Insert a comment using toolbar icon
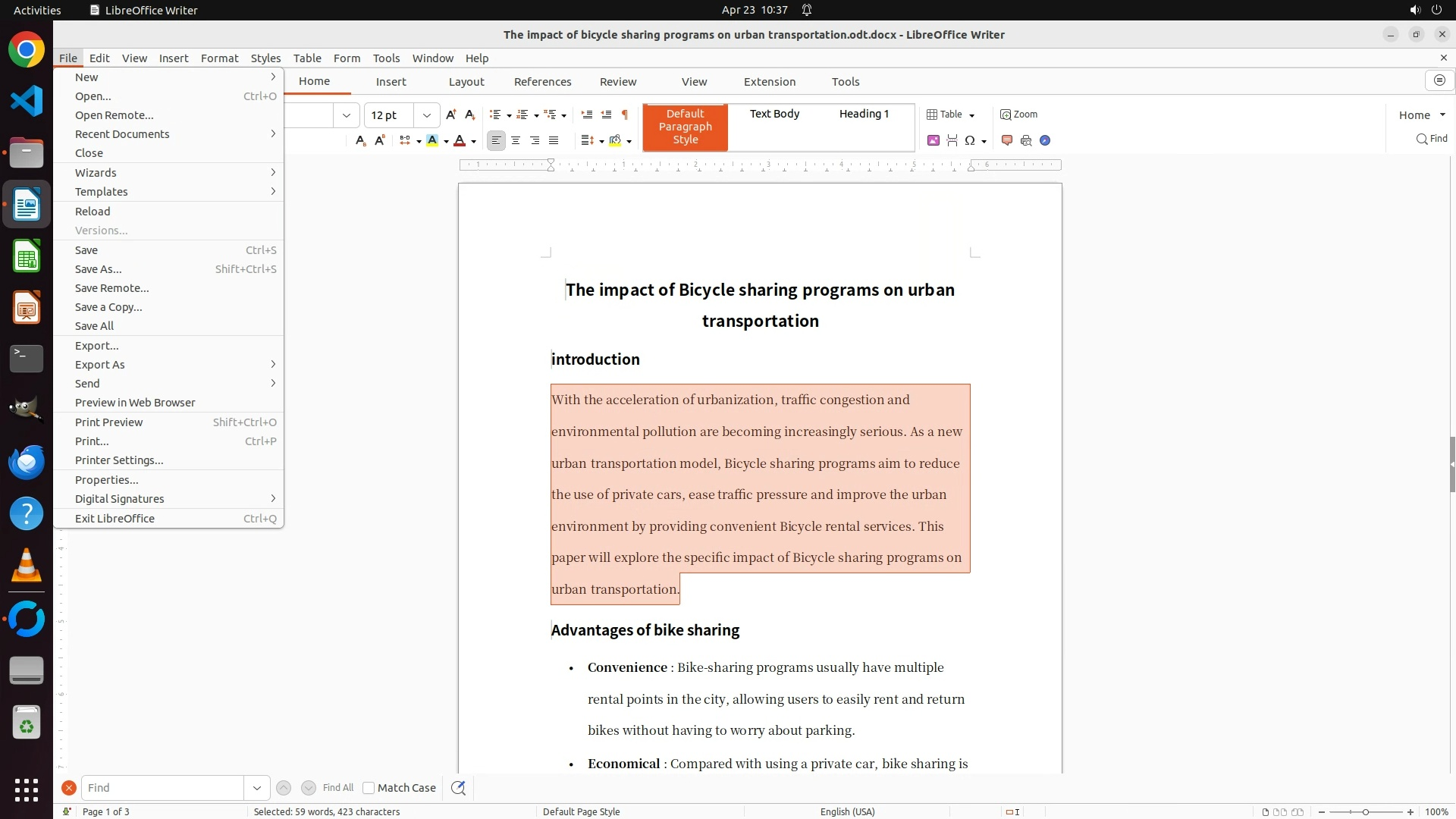Viewport: 1456px width, 819px height. click(x=1007, y=140)
